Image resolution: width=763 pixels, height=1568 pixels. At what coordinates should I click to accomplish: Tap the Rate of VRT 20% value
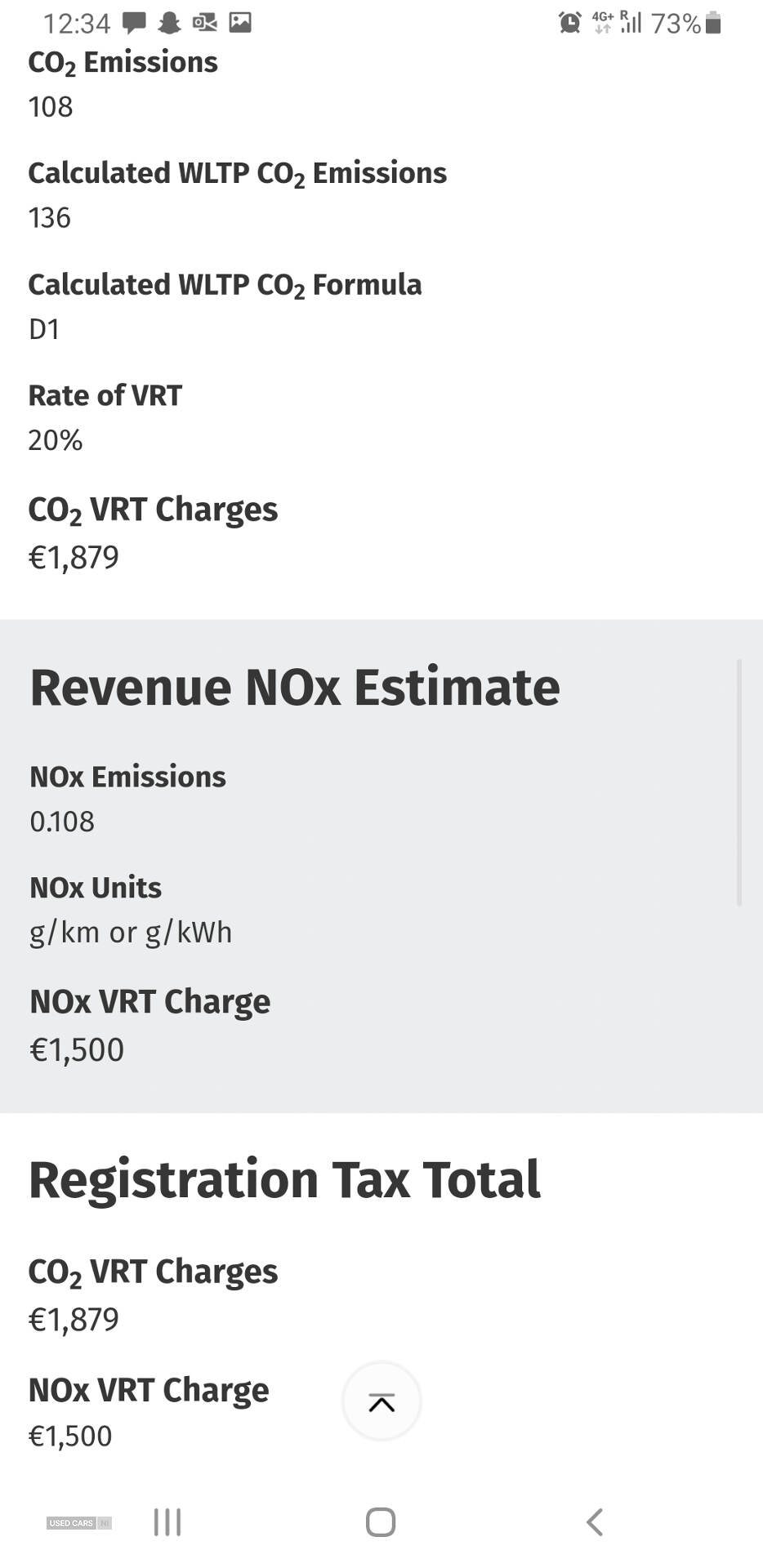(56, 440)
